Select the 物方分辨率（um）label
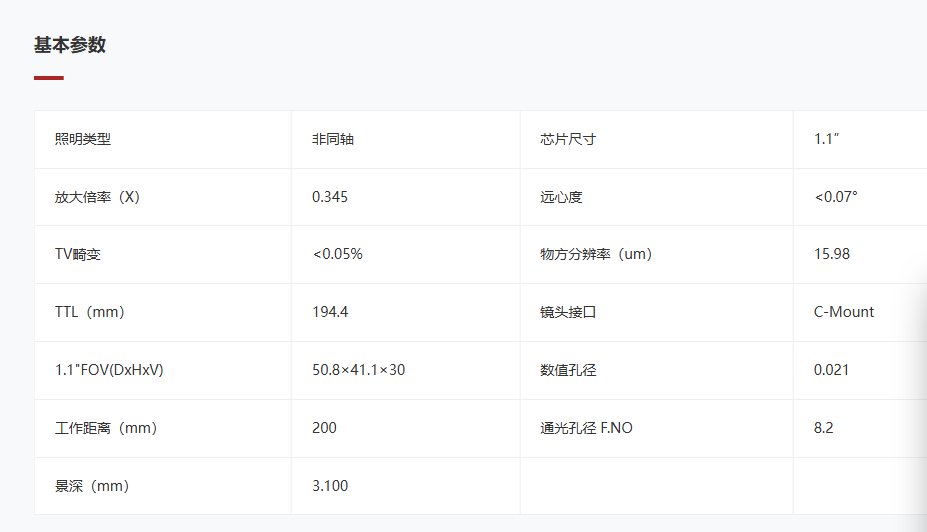Viewport: 927px width, 532px height. coord(596,254)
